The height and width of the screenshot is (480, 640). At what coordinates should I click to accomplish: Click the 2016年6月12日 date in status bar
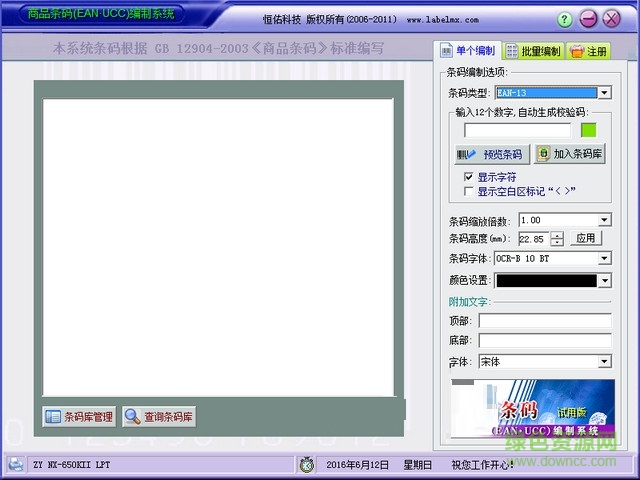coord(357,464)
